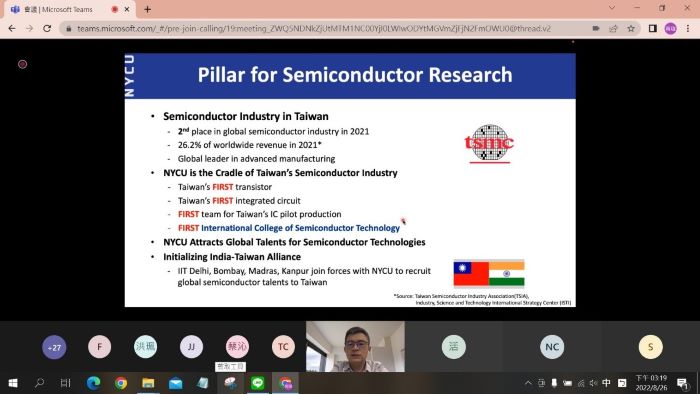
Task: Expand the tab search chevron
Action: [x=612, y=8]
